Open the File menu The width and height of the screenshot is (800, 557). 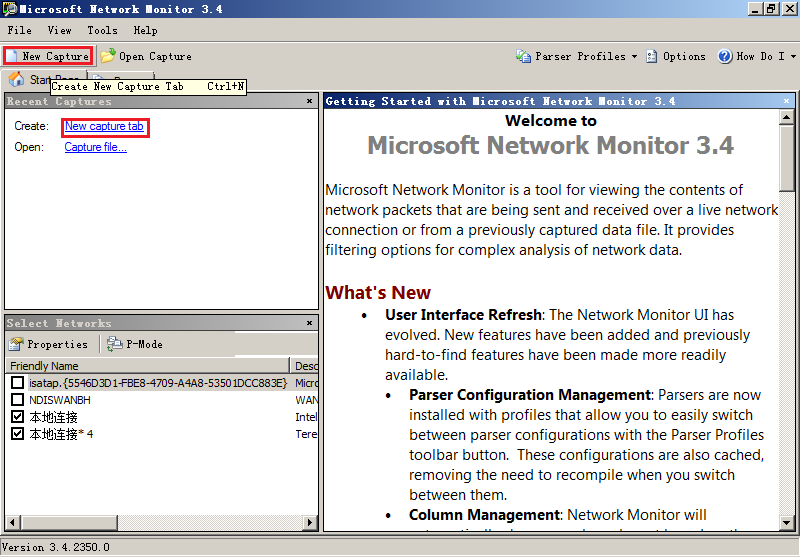(x=19, y=30)
